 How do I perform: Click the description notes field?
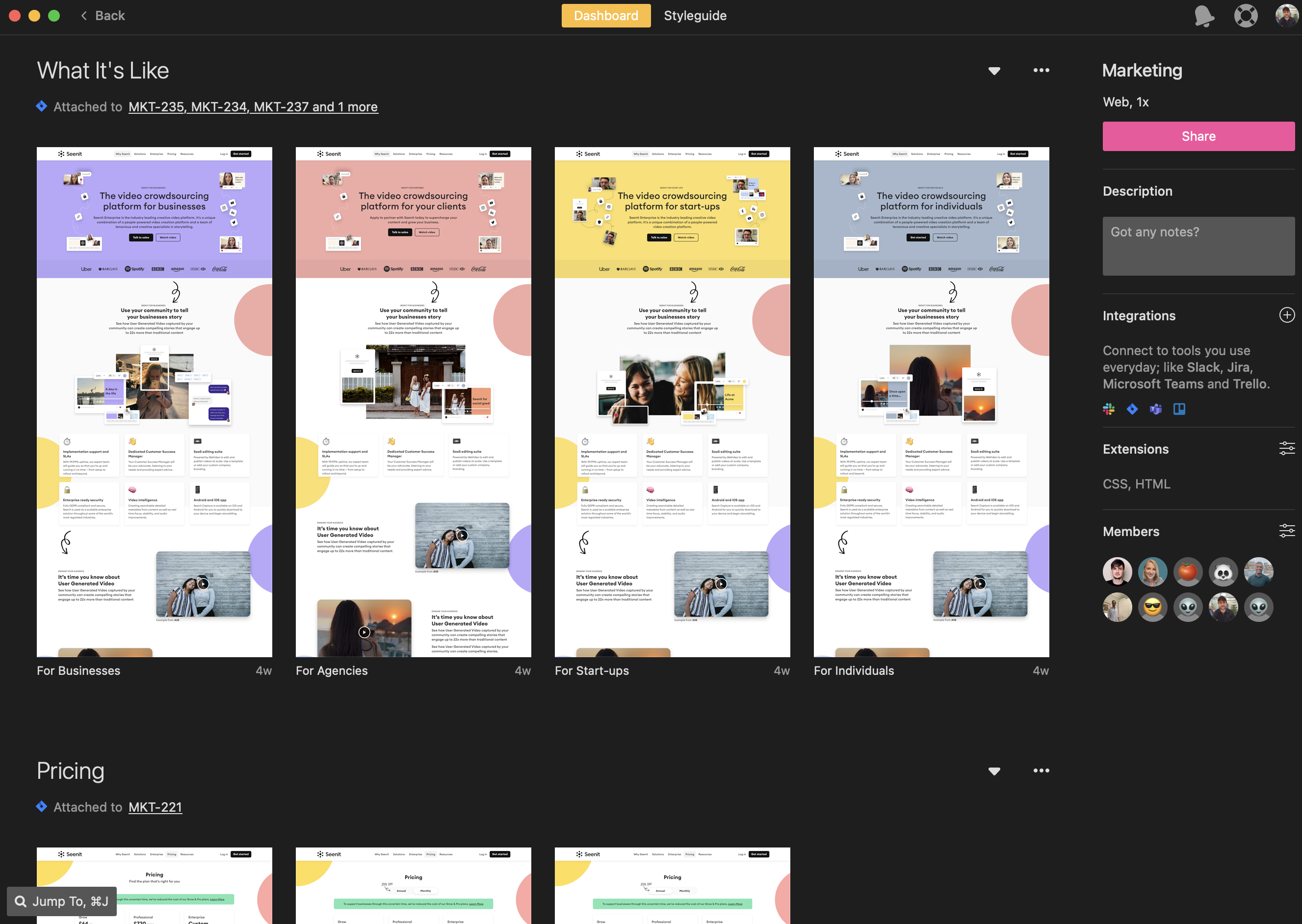[1198, 246]
